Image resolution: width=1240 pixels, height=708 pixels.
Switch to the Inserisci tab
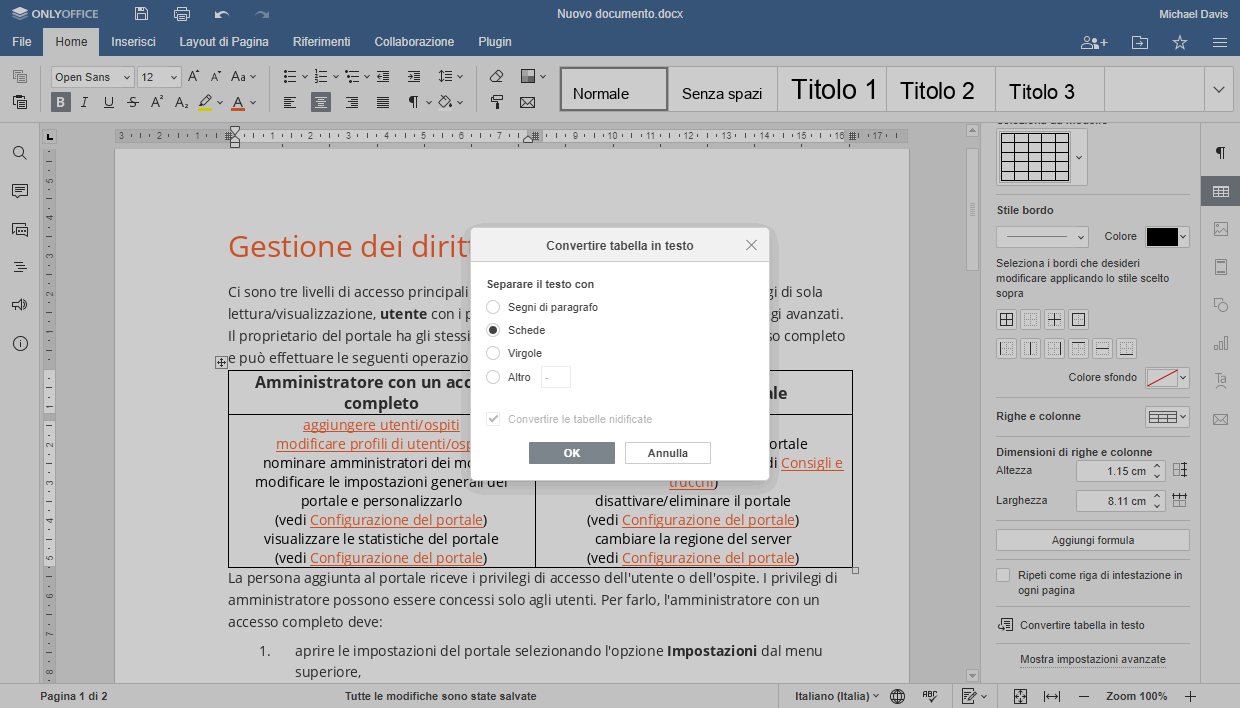pos(133,42)
